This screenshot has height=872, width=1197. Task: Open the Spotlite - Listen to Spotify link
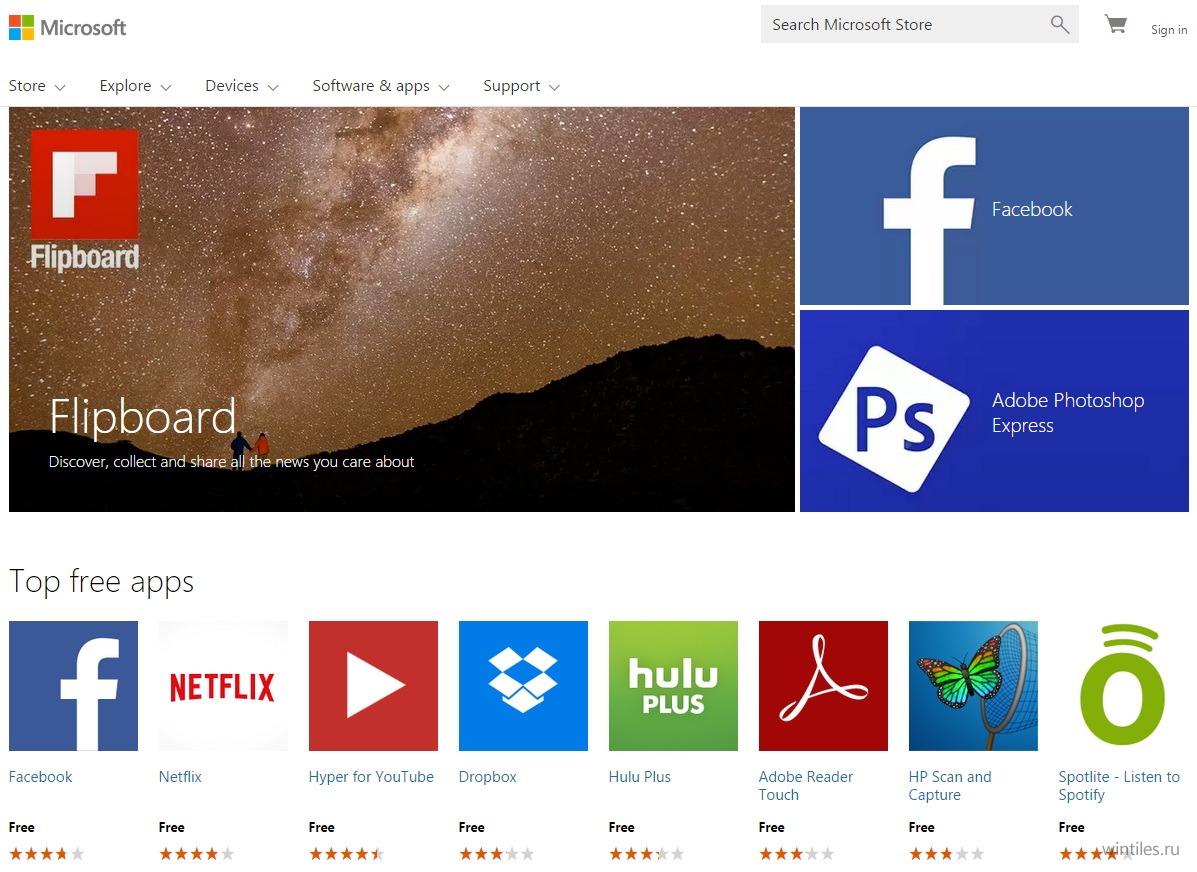(x=1119, y=786)
